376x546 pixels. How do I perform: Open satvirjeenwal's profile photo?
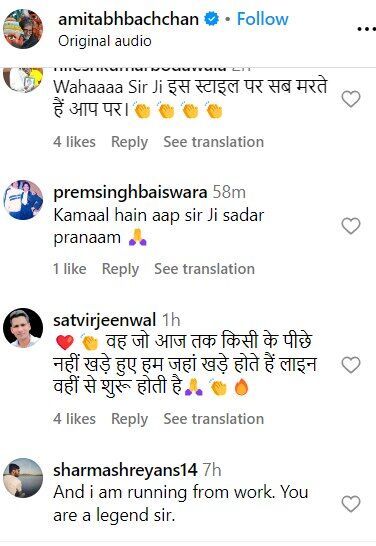point(23,328)
